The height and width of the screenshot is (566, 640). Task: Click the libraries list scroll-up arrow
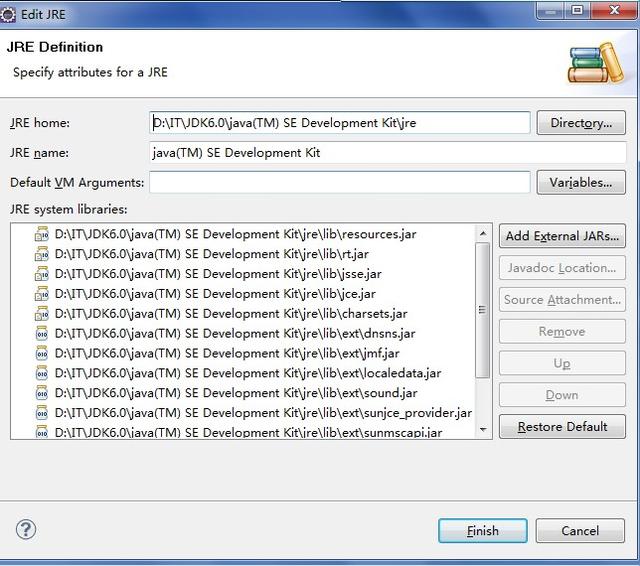(483, 233)
